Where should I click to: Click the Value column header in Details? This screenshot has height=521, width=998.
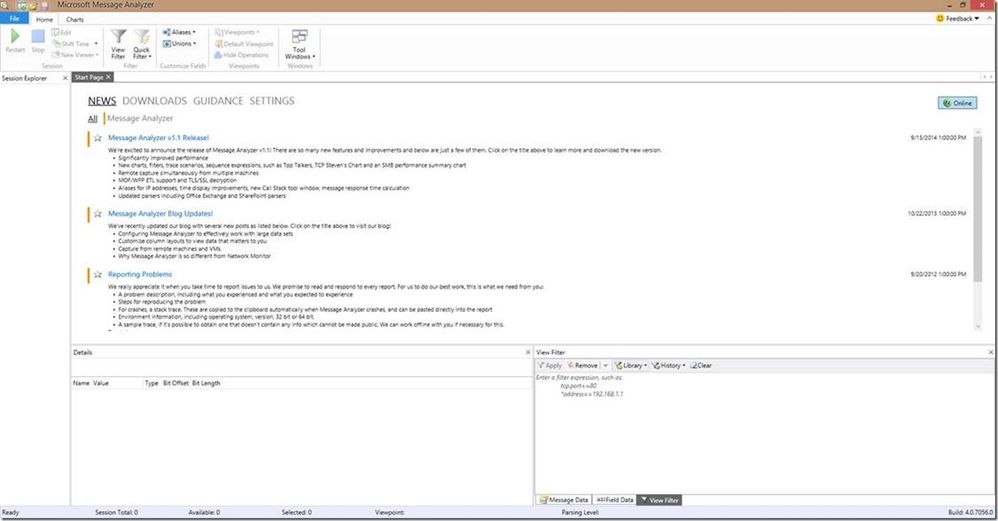pyautogui.click(x=101, y=383)
